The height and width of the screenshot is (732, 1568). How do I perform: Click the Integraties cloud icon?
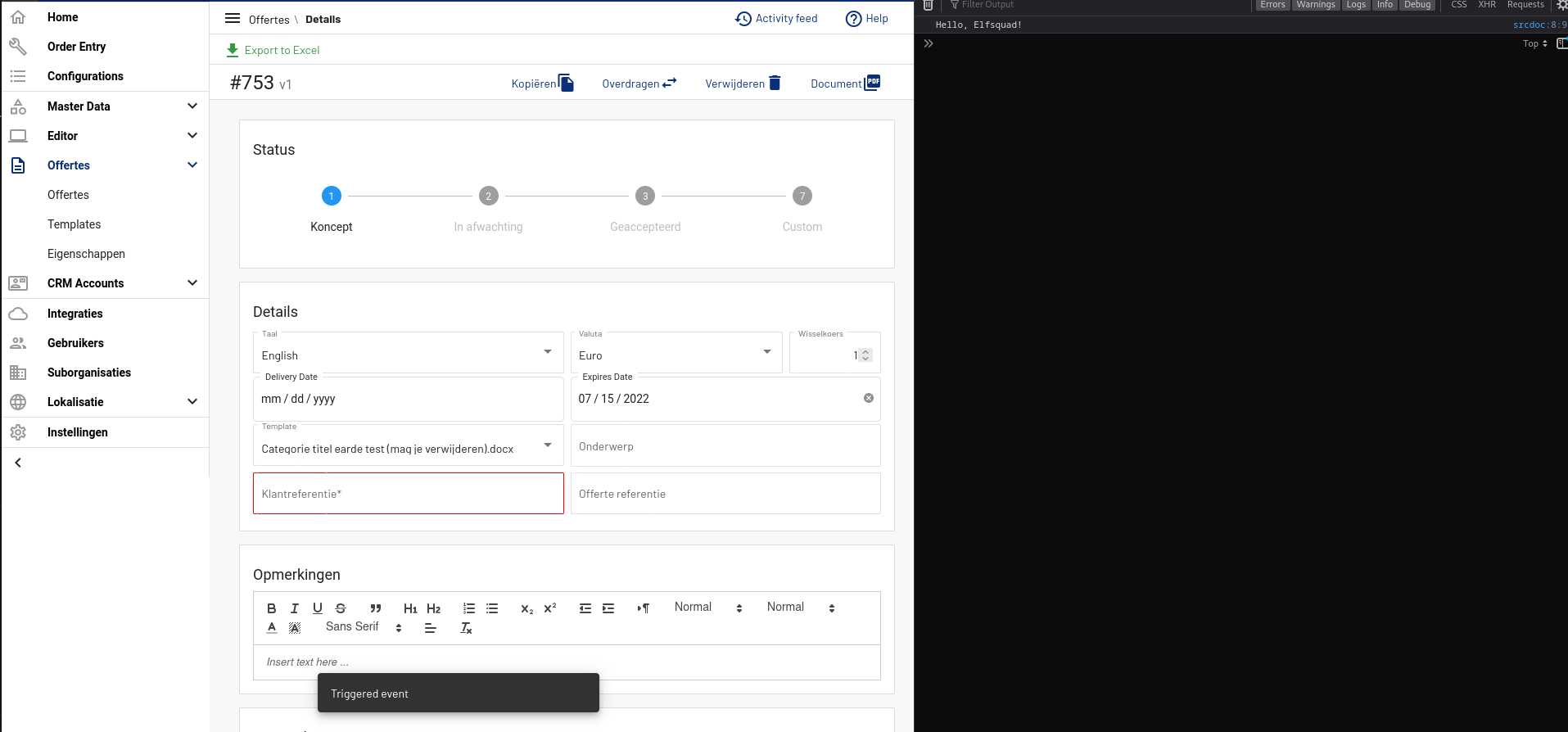point(18,314)
